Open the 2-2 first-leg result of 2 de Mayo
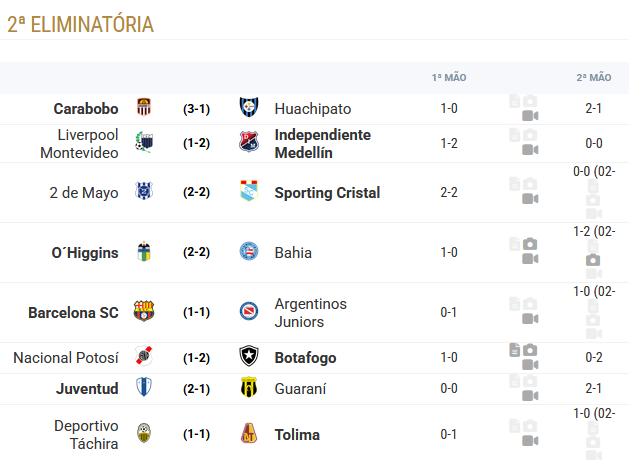 click(449, 192)
